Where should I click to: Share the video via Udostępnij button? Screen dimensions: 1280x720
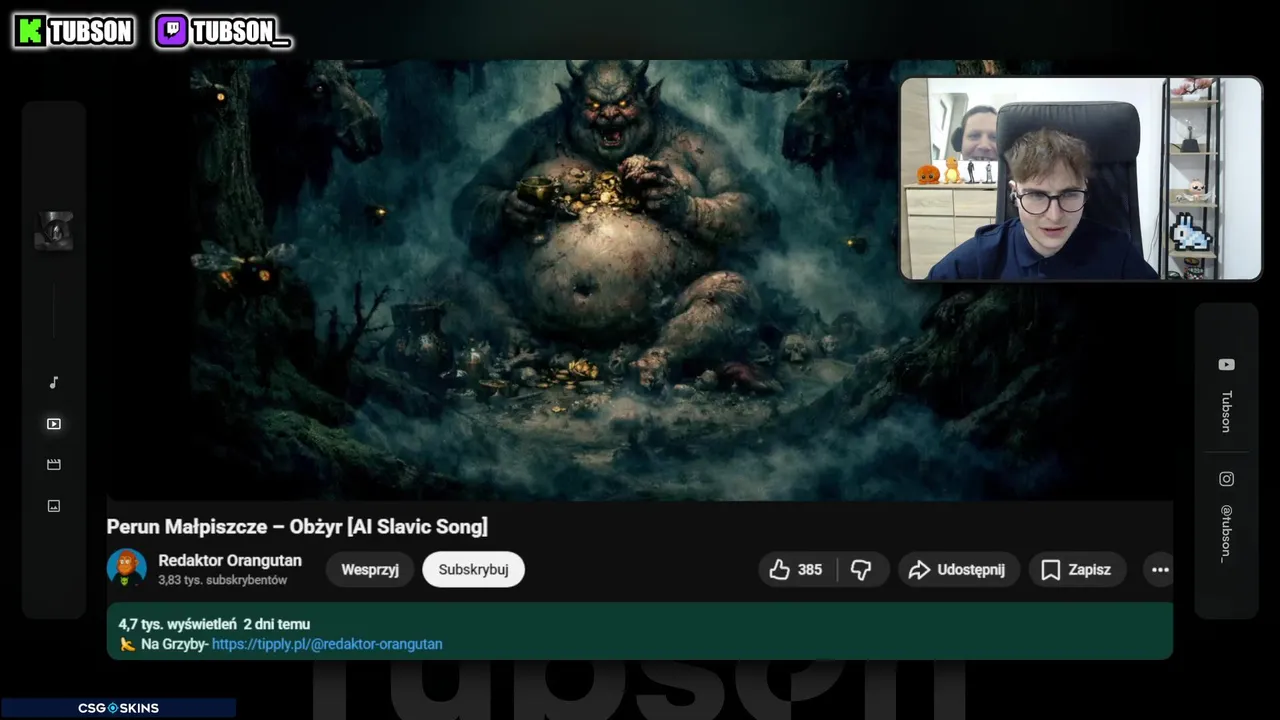click(957, 570)
